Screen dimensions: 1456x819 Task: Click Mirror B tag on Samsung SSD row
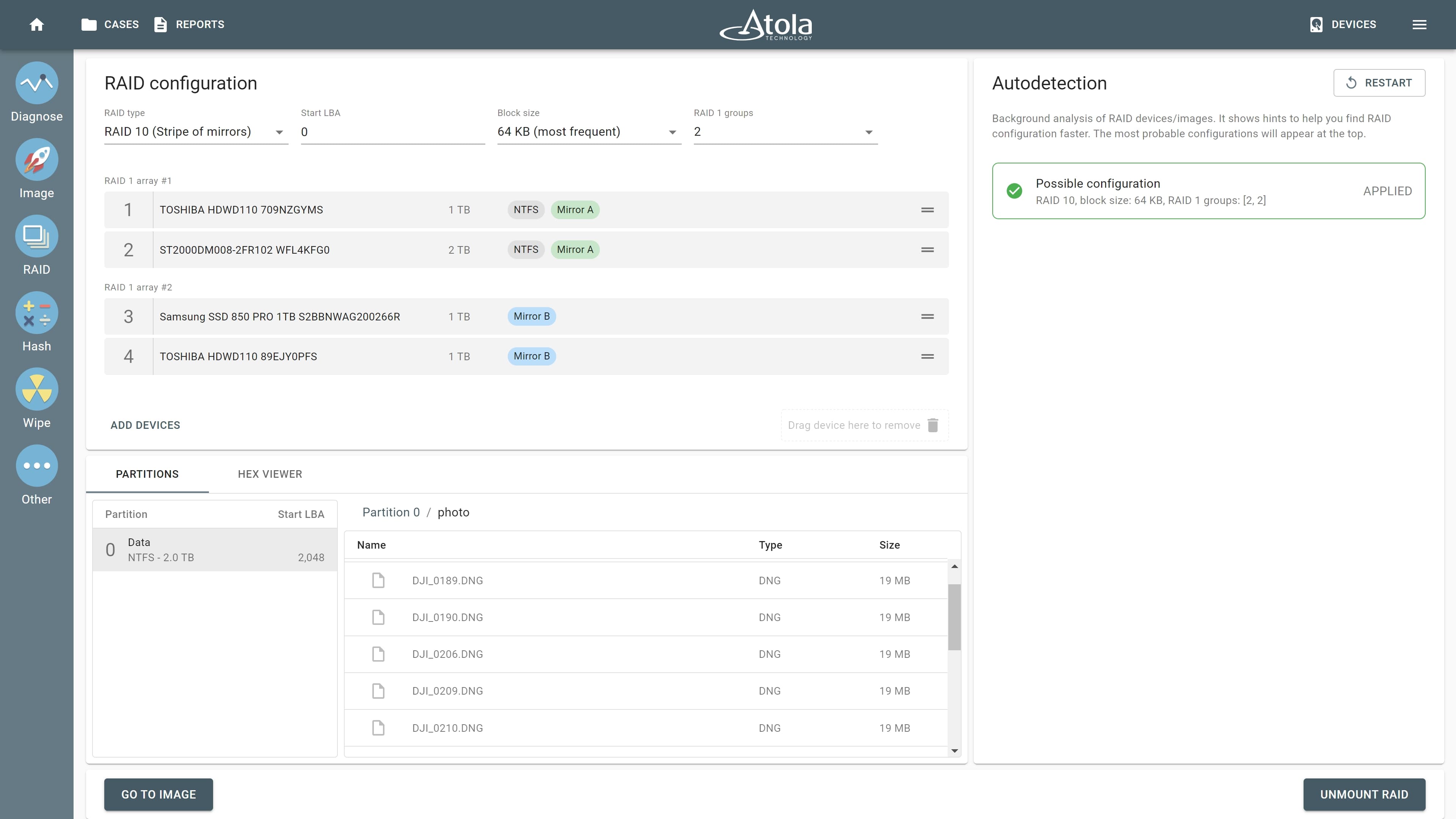(531, 317)
